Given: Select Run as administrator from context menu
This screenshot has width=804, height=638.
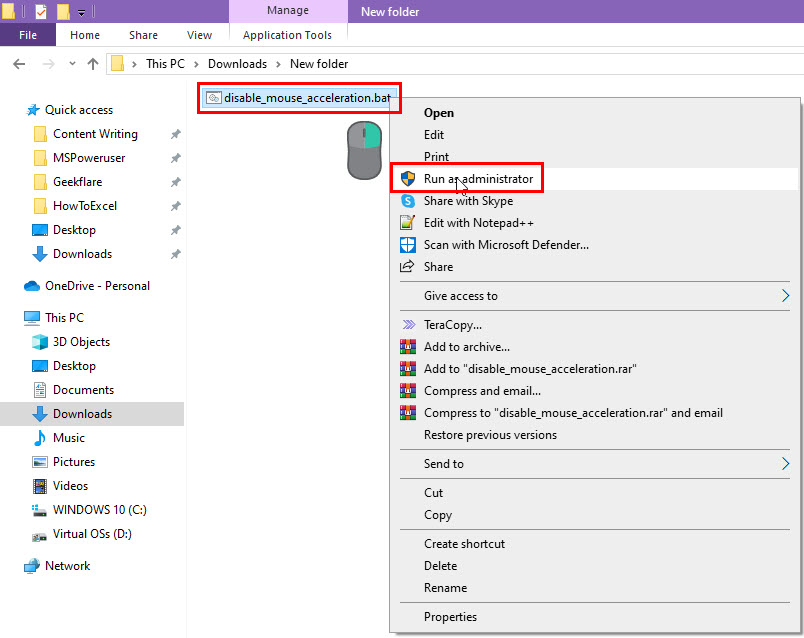Looking at the screenshot, I should [x=478, y=179].
